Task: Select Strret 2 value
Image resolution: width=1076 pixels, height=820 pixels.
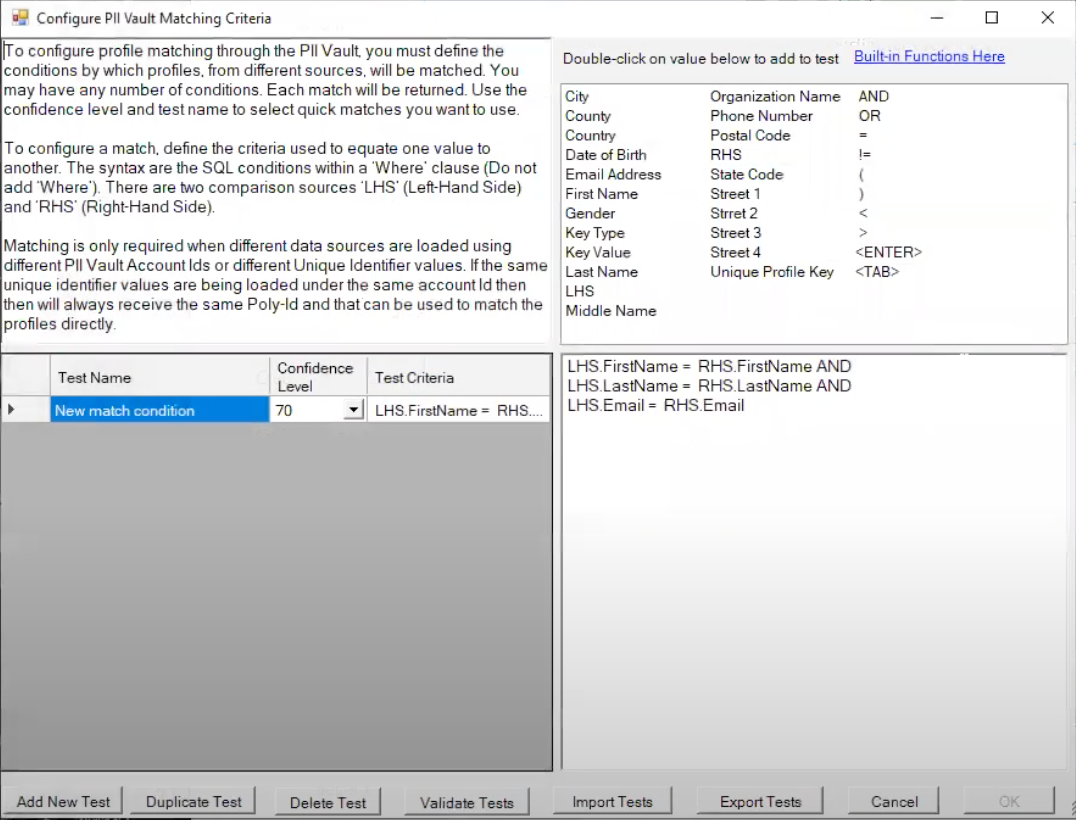Action: [734, 213]
